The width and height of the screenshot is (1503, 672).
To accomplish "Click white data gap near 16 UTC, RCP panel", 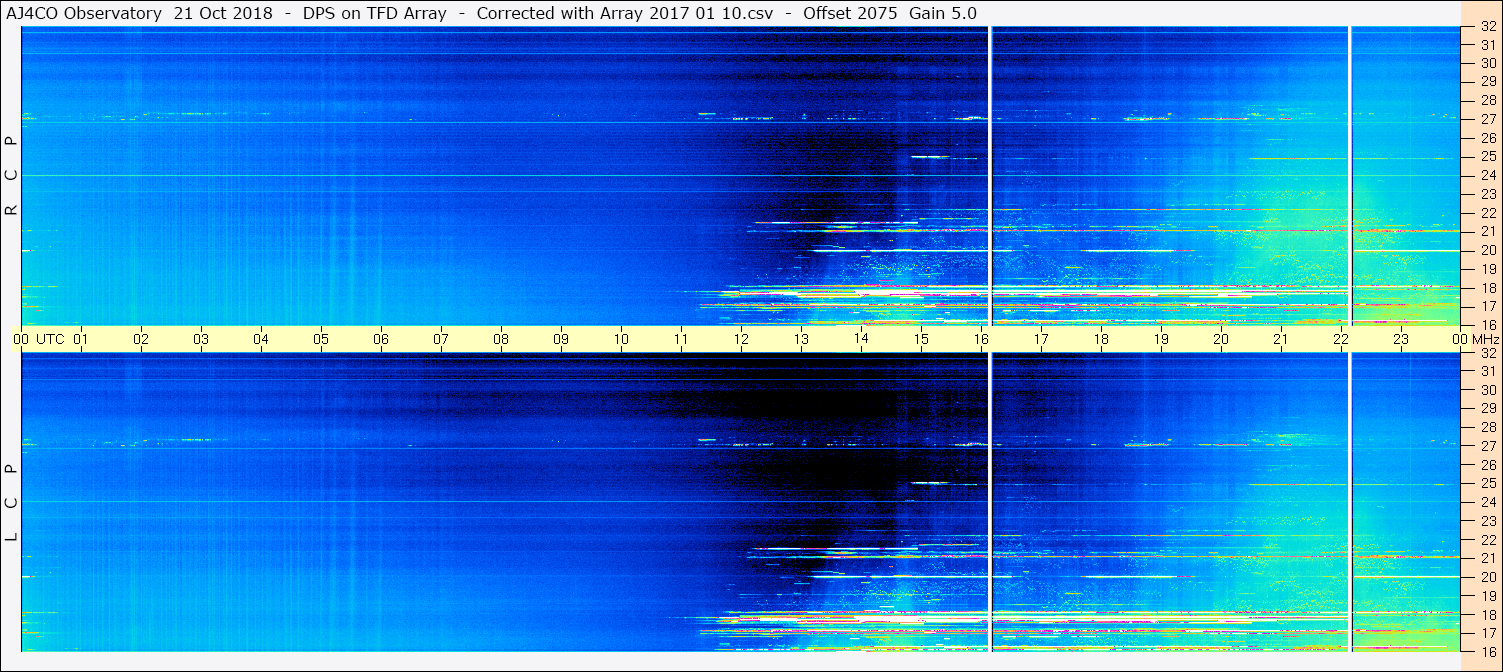I will click(989, 176).
